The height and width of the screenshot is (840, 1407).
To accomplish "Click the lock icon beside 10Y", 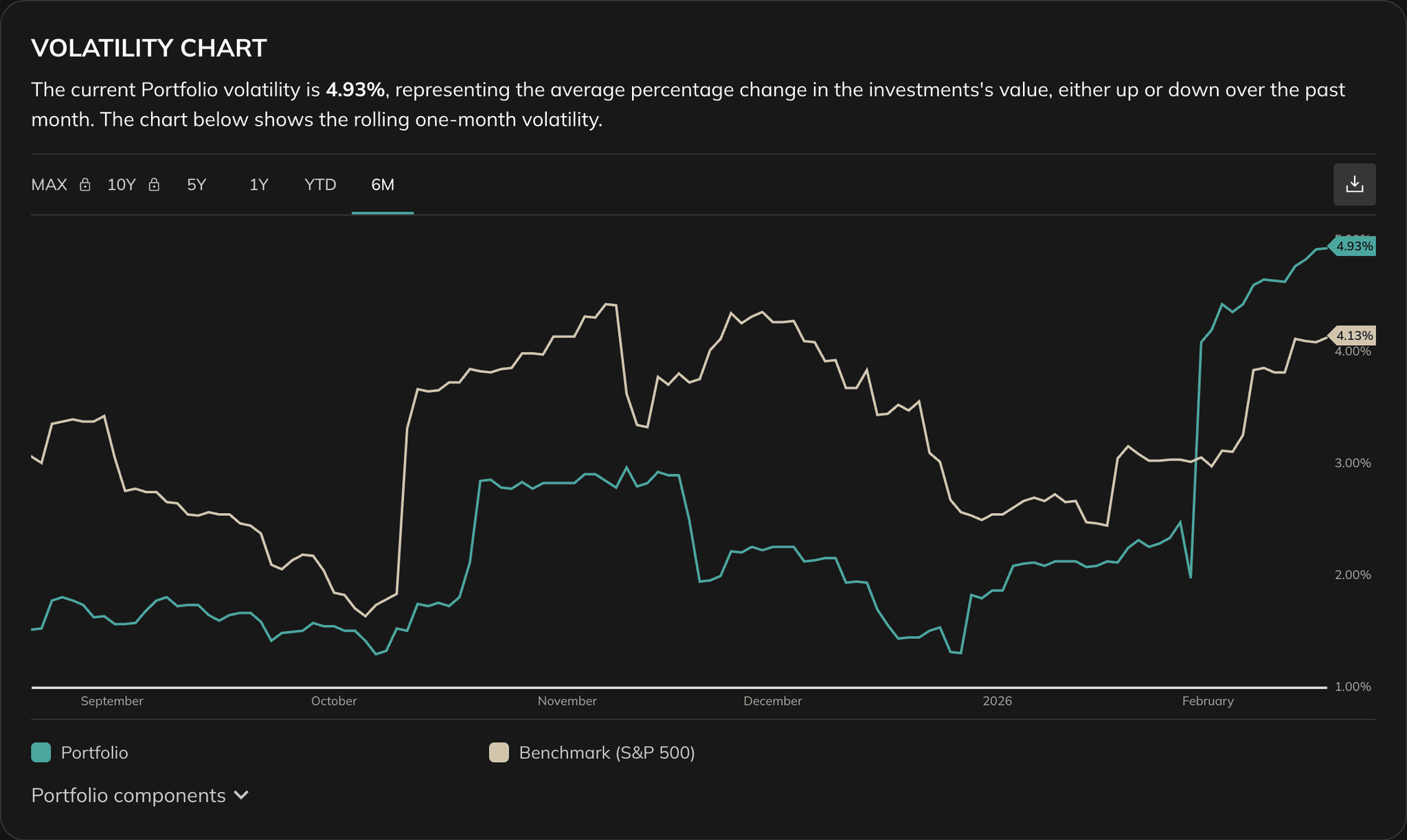I will click(155, 184).
